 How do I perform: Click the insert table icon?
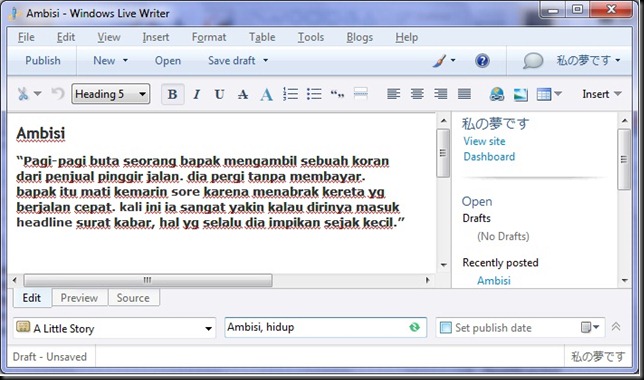[x=544, y=94]
